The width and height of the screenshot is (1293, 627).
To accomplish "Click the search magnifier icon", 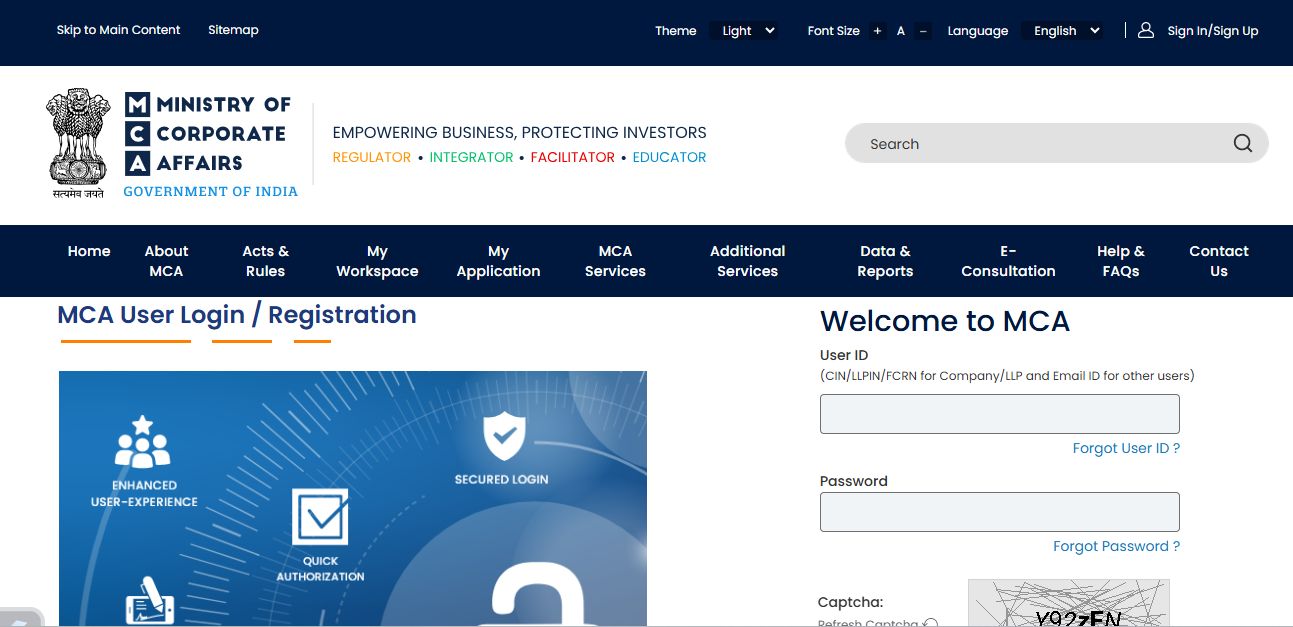I will point(1242,143).
